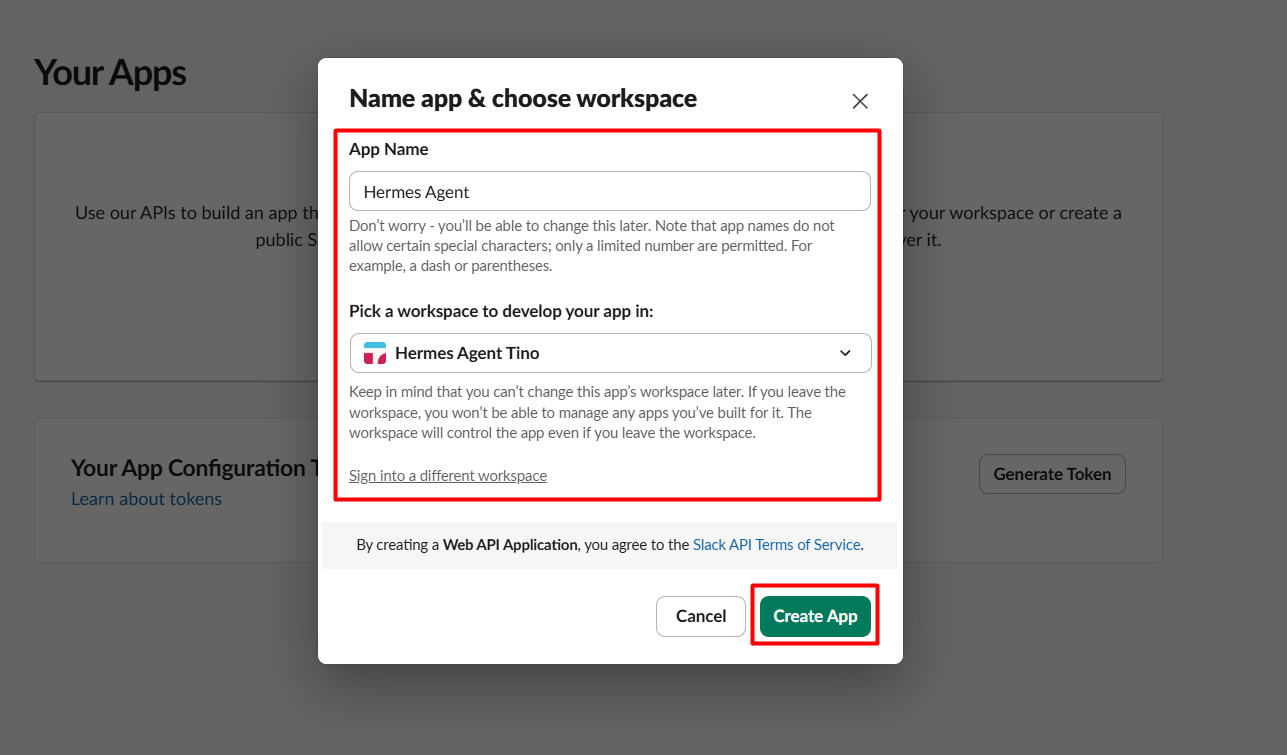The width and height of the screenshot is (1287, 755).
Task: Click the Hermes Agent Tino workspace icon
Action: (375, 353)
